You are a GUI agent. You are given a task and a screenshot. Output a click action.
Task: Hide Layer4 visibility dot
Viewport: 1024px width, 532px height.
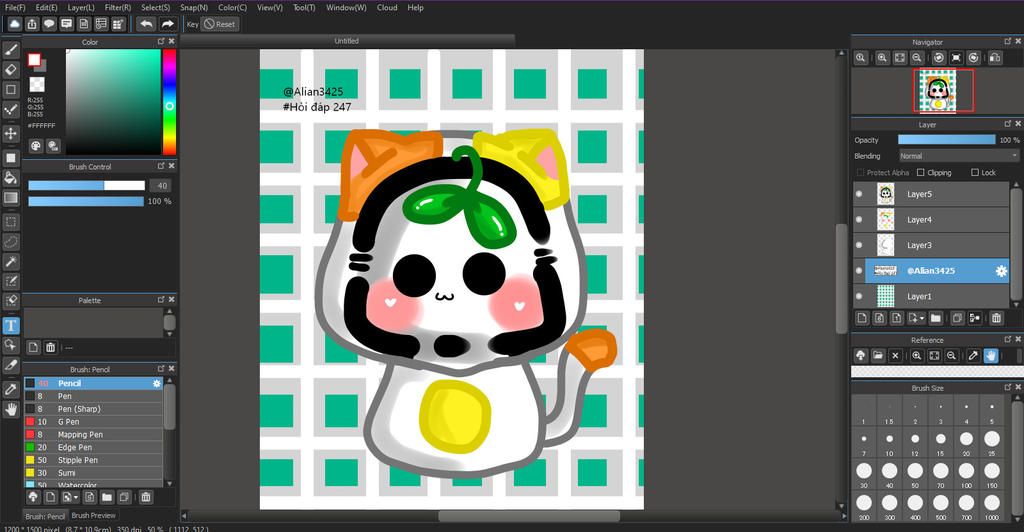coord(859,219)
